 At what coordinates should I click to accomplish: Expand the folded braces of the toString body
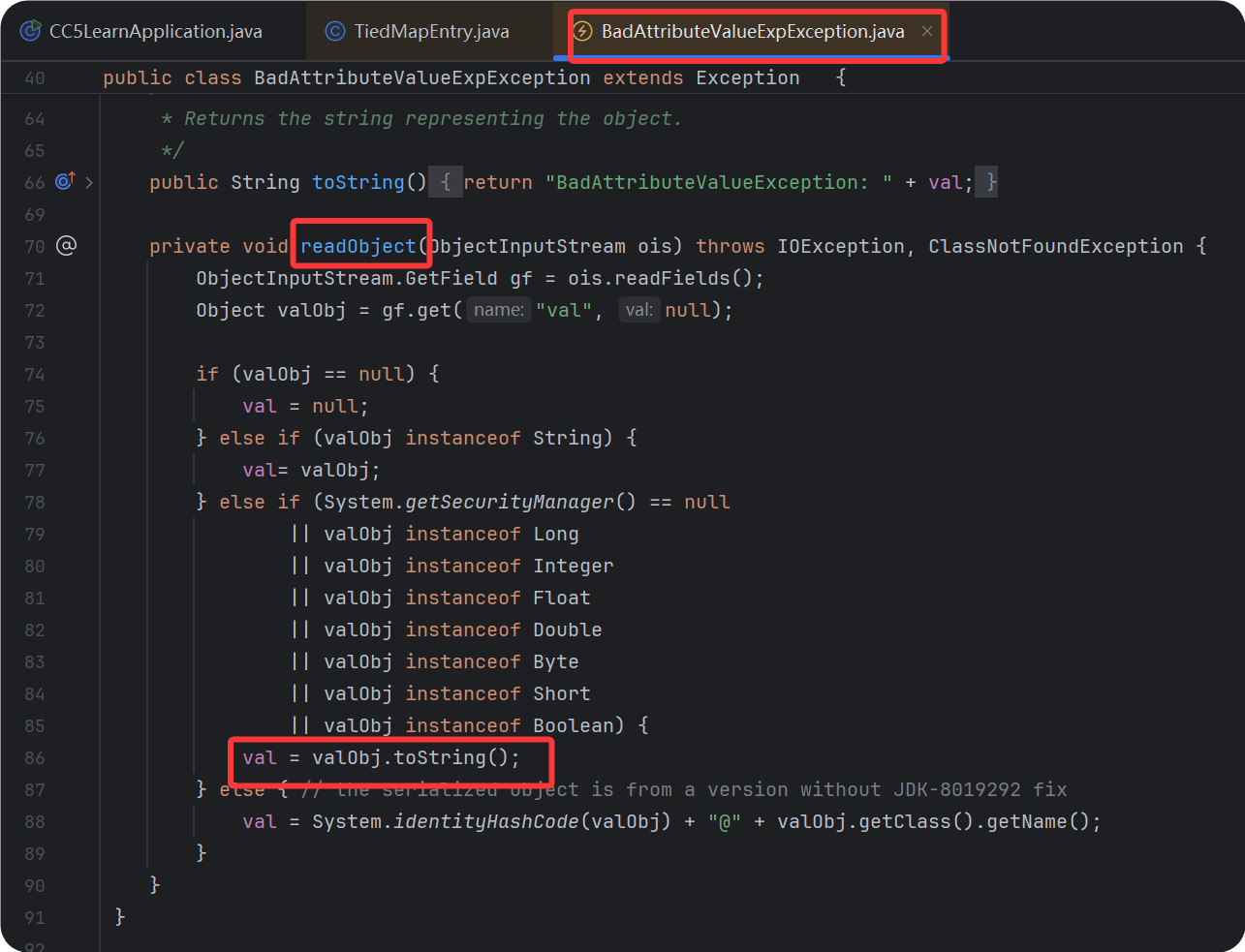[446, 181]
